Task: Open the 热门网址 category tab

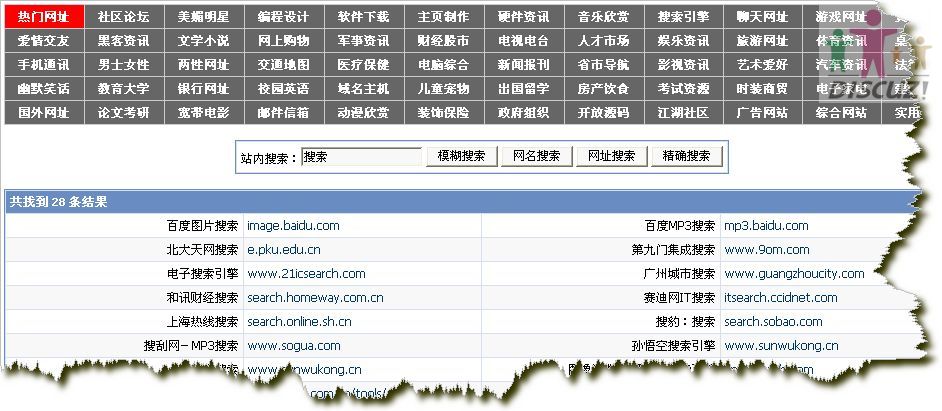Action: 44,17
